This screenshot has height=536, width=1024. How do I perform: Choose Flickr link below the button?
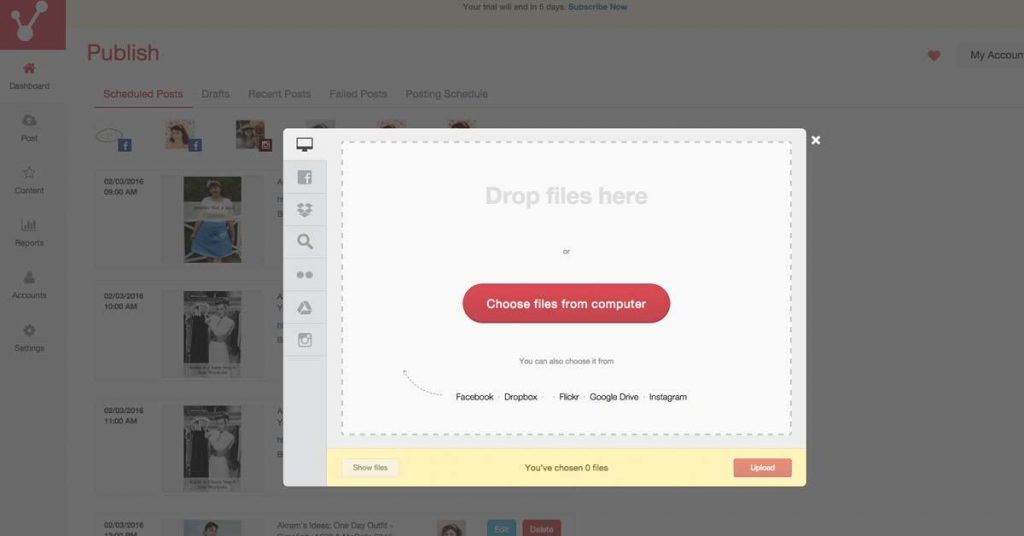(x=569, y=397)
